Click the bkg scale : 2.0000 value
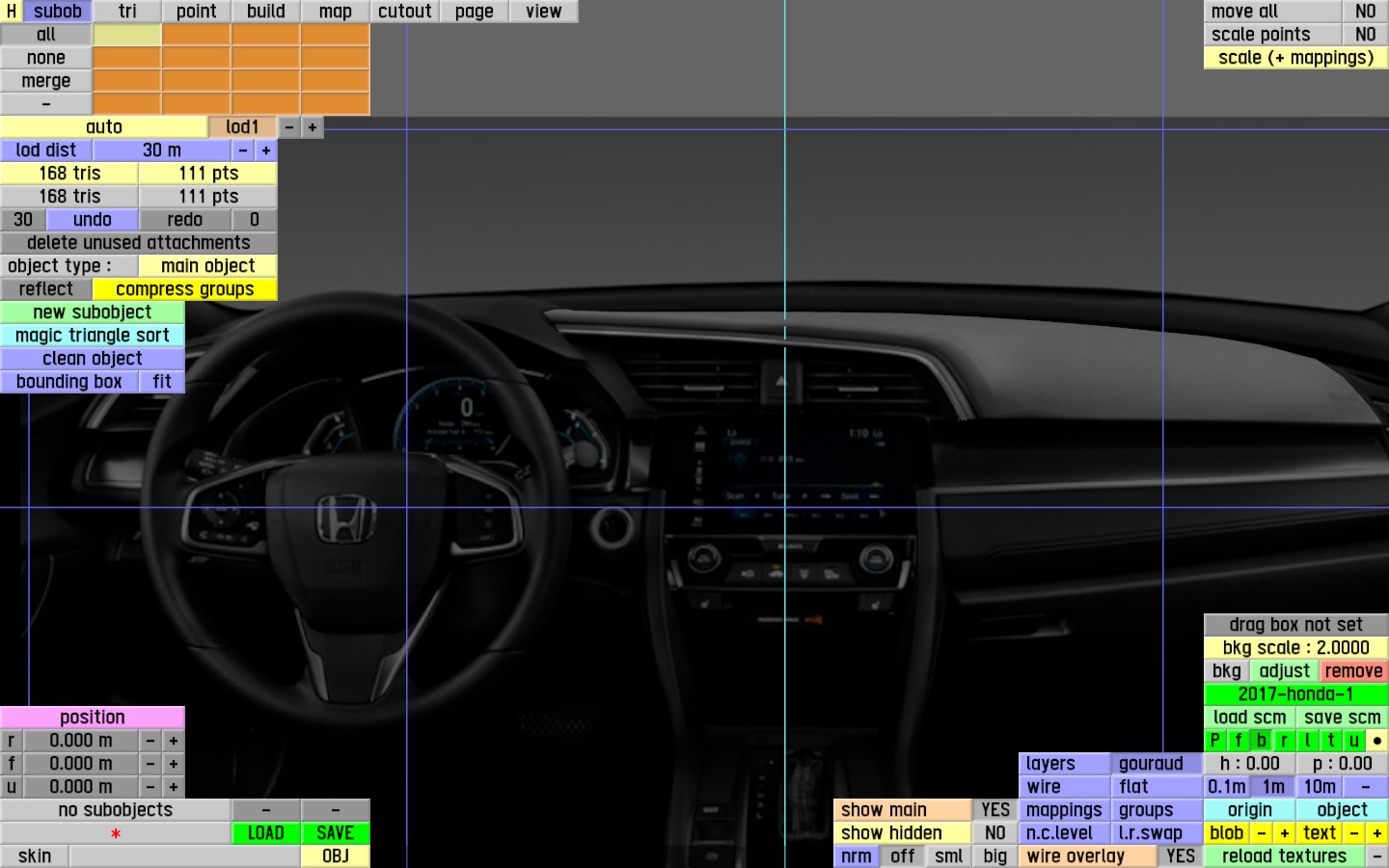1389x868 pixels. tap(1296, 648)
